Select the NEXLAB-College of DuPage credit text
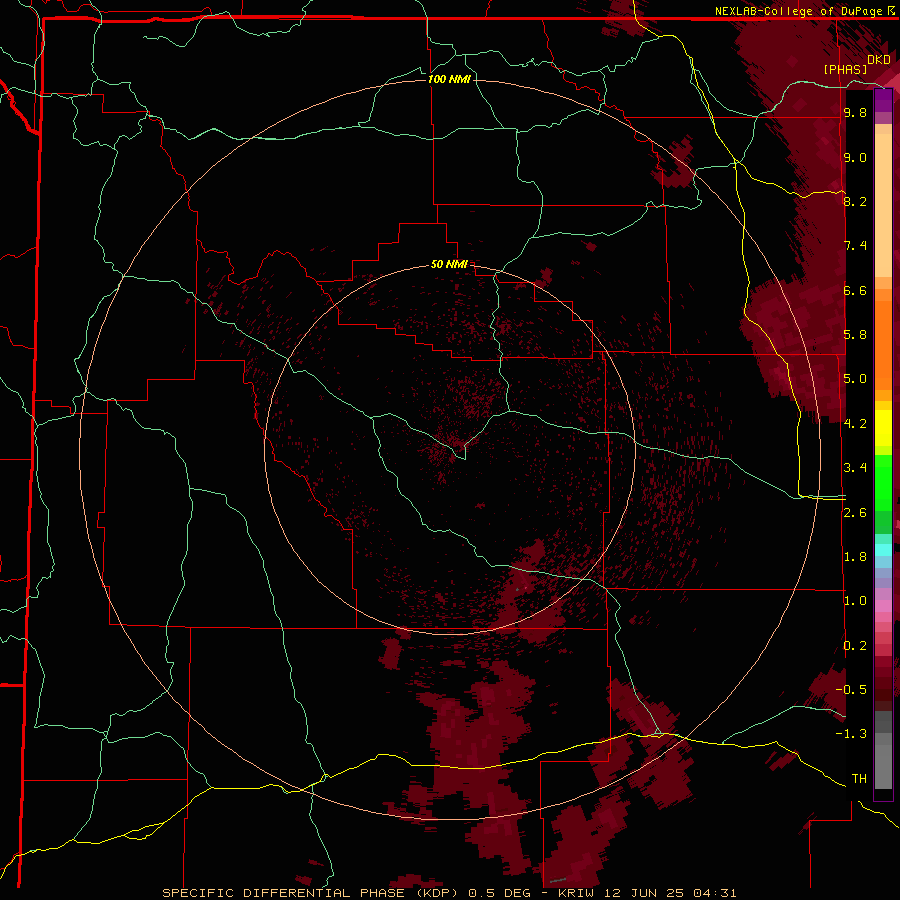The height and width of the screenshot is (900, 900). [x=798, y=11]
